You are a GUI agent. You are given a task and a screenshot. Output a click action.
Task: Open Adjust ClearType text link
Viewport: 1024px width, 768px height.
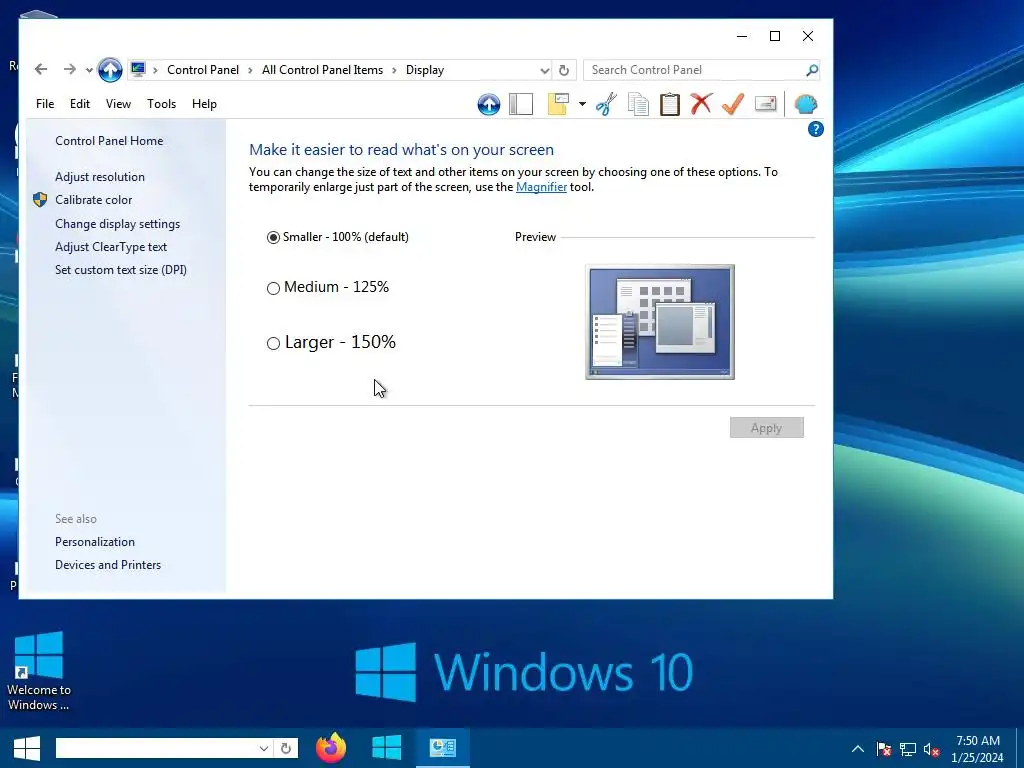click(x=111, y=247)
